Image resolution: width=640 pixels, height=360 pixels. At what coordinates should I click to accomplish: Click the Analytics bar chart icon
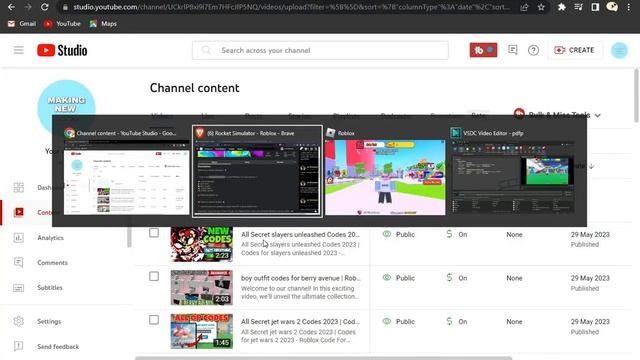18,238
